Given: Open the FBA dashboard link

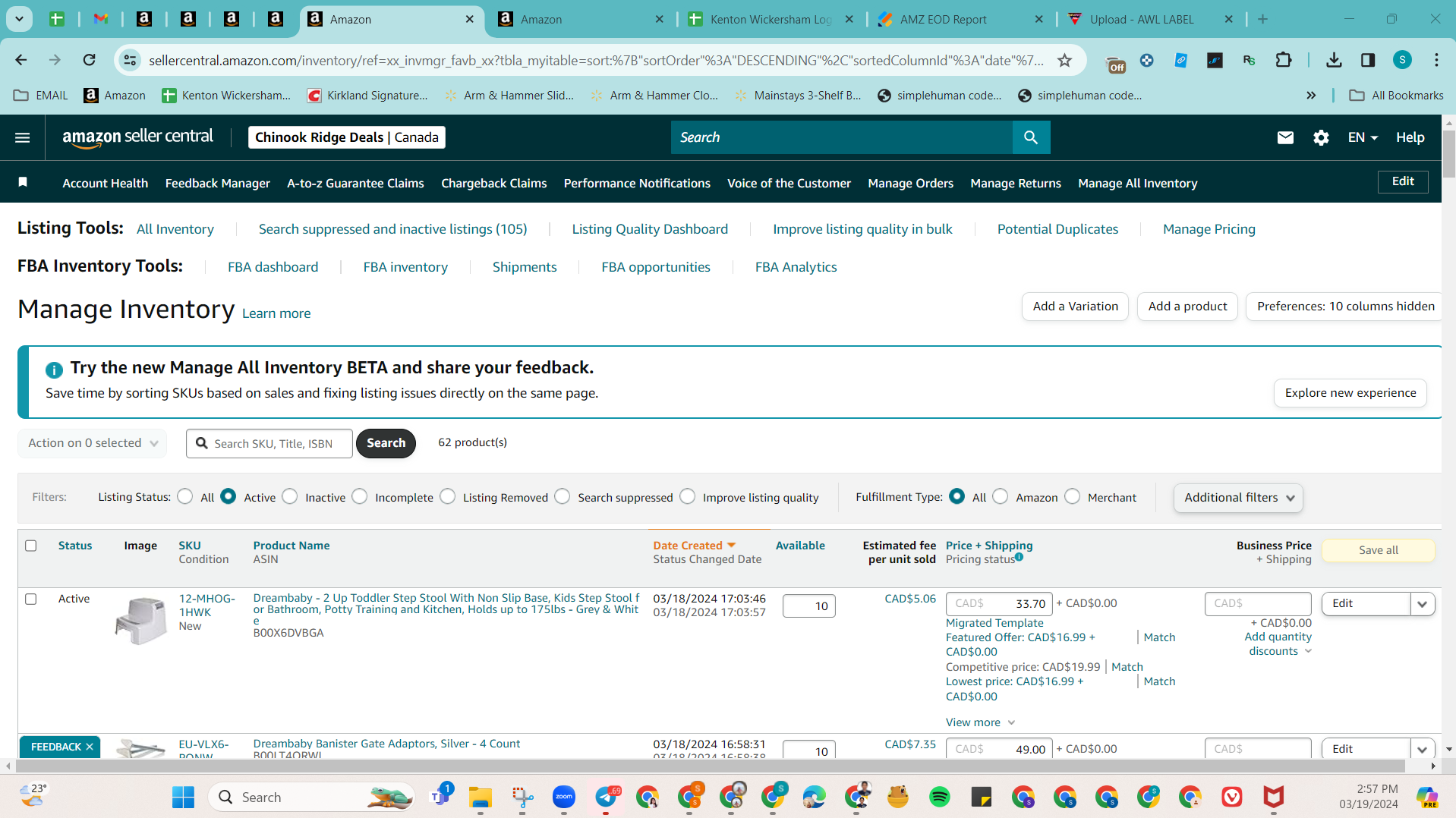Looking at the screenshot, I should [x=273, y=267].
